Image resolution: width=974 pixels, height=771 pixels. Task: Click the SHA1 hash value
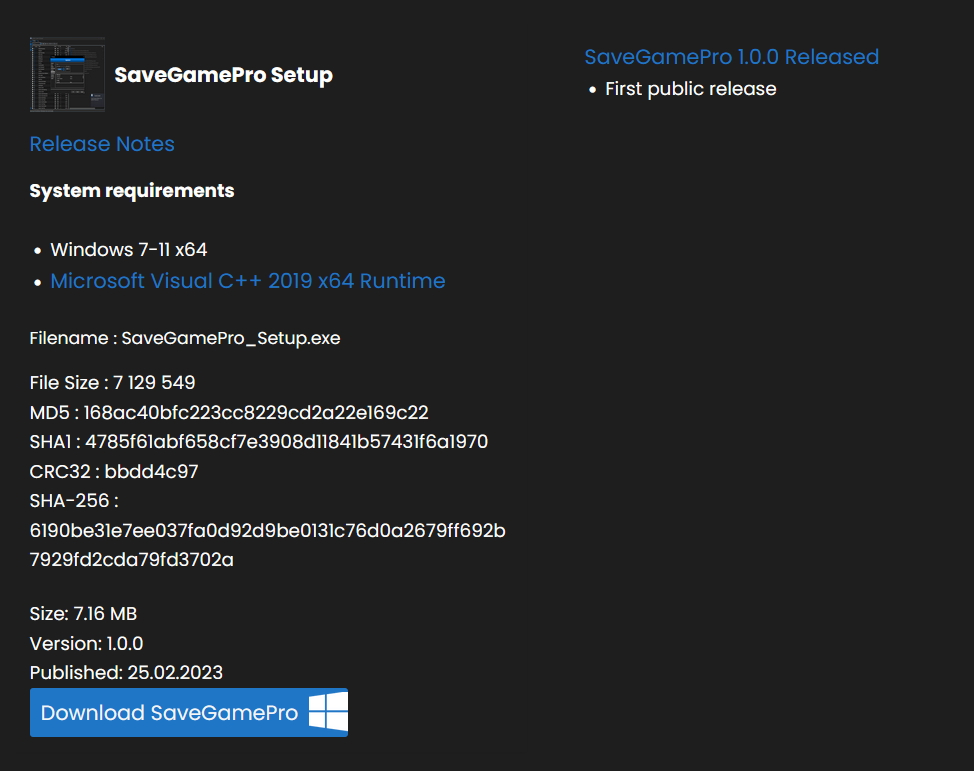pyautogui.click(x=286, y=441)
